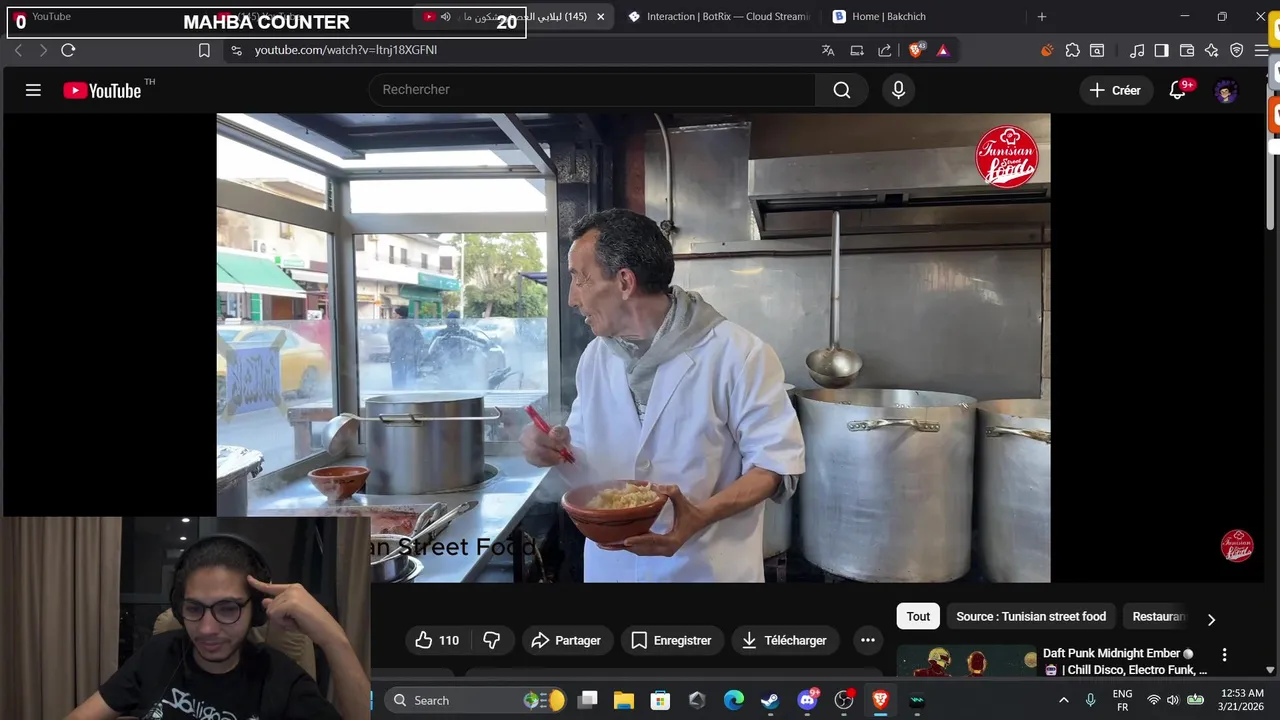Go forward in the browser
Image resolution: width=1280 pixels, height=720 pixels.
tap(42, 50)
